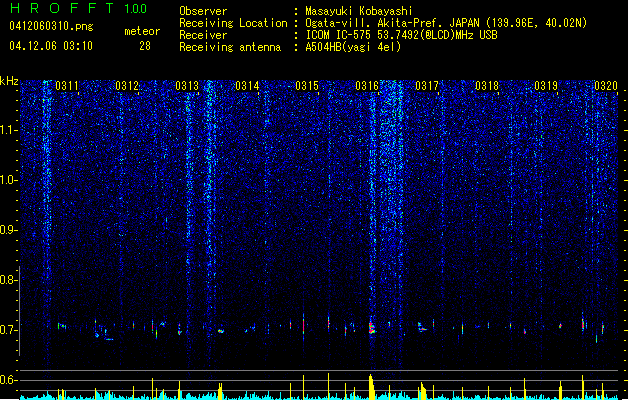Screen dimensions: 629x400
Task: Click the 0.8 kHz axis label
Action: coord(8,280)
